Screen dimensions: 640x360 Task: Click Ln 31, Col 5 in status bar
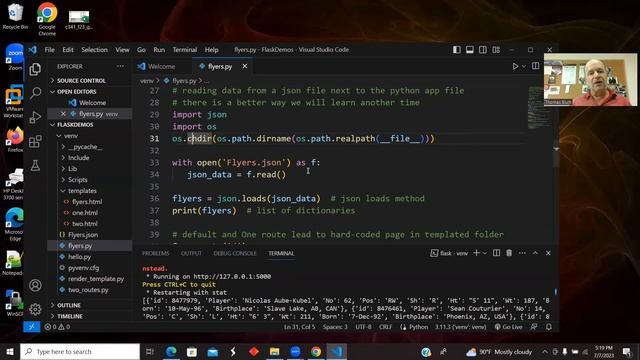click(x=300, y=327)
